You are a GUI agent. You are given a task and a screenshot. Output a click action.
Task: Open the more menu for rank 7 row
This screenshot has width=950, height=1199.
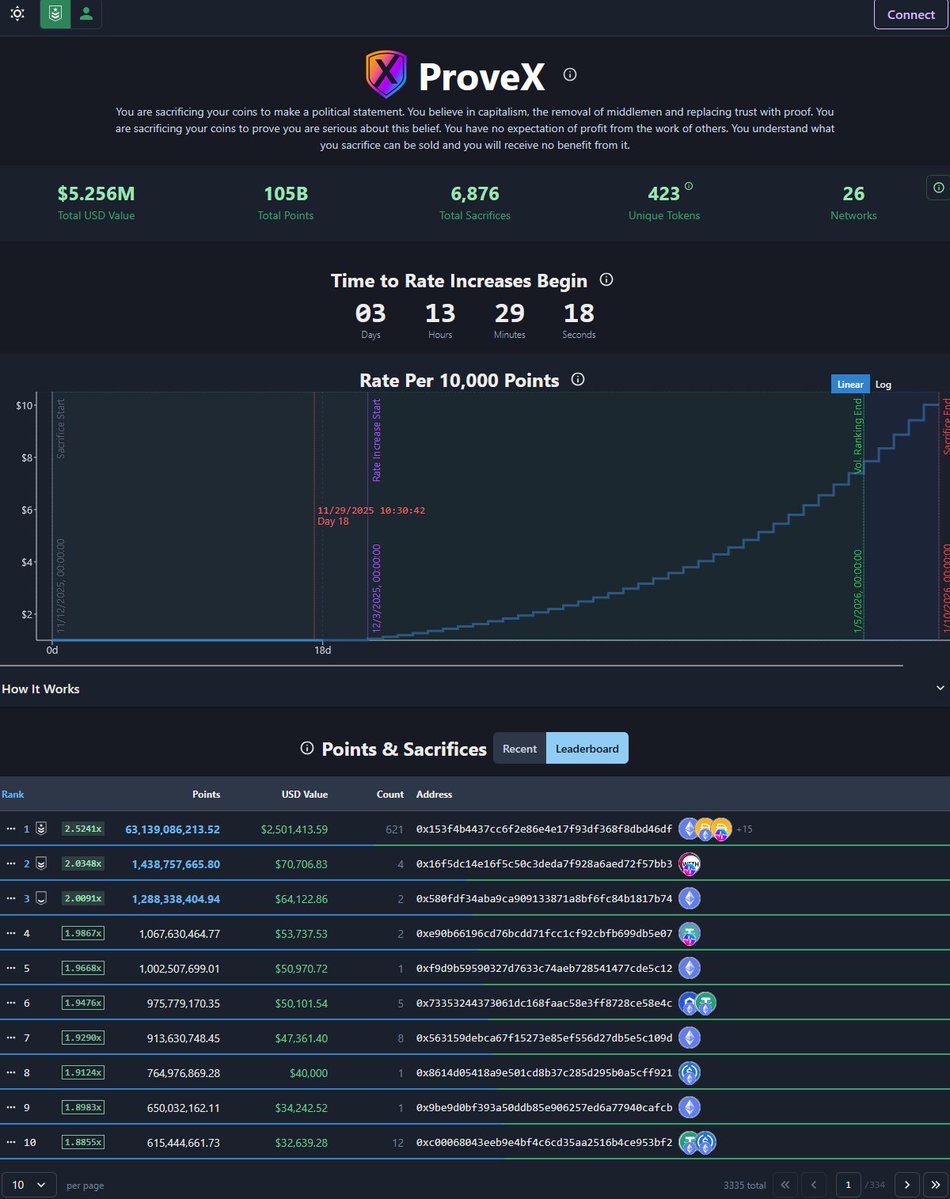coord(11,1038)
